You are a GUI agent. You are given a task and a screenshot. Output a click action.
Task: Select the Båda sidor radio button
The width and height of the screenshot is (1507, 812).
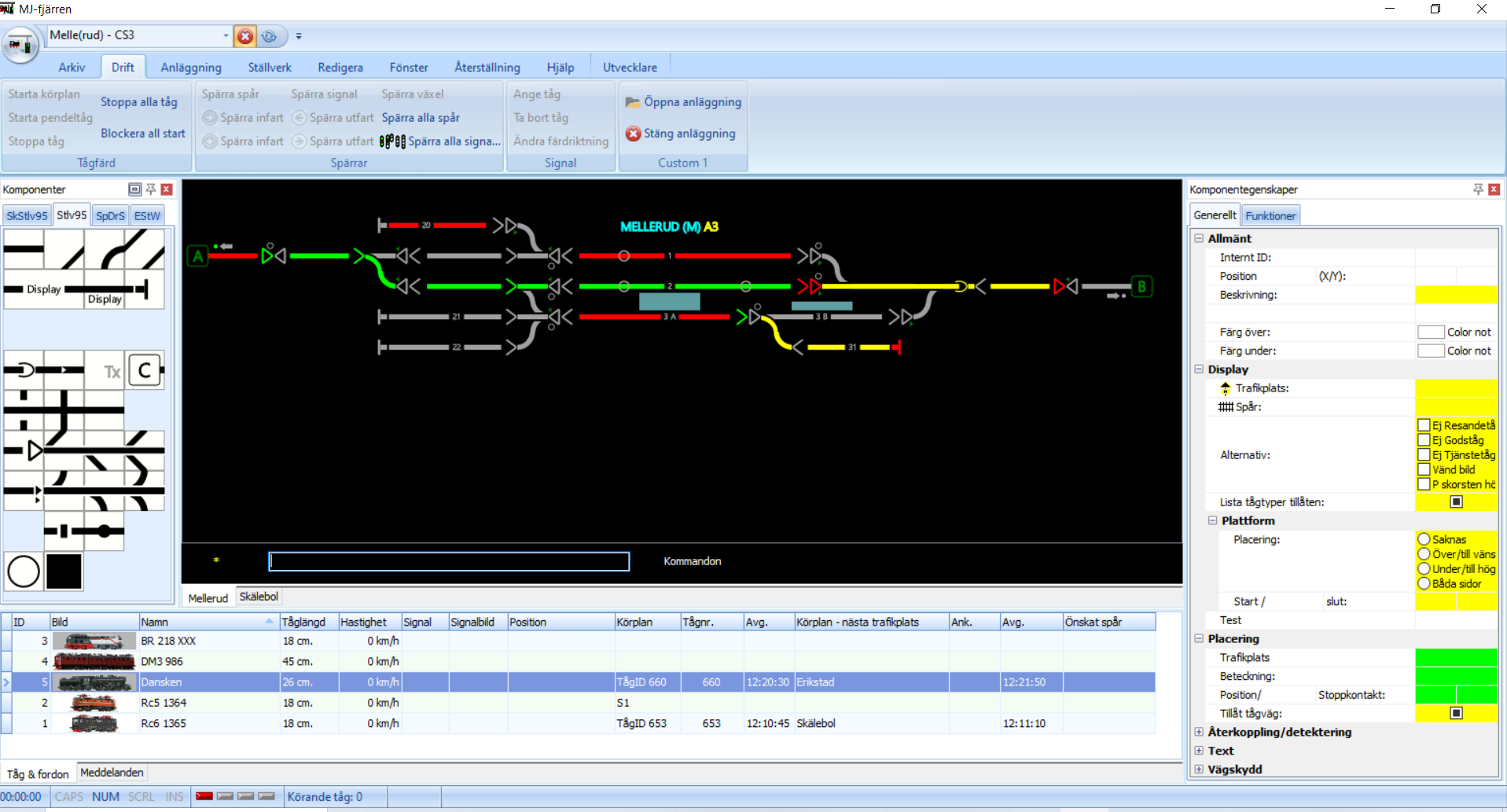(1424, 584)
